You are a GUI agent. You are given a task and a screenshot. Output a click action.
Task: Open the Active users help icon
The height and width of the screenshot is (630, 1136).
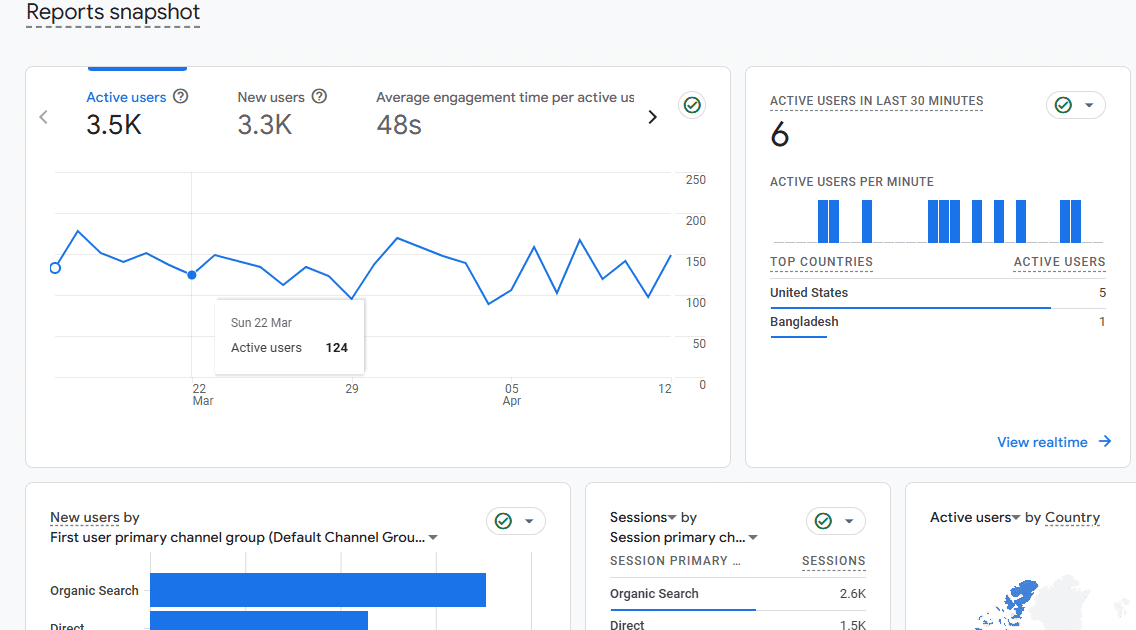click(x=179, y=96)
